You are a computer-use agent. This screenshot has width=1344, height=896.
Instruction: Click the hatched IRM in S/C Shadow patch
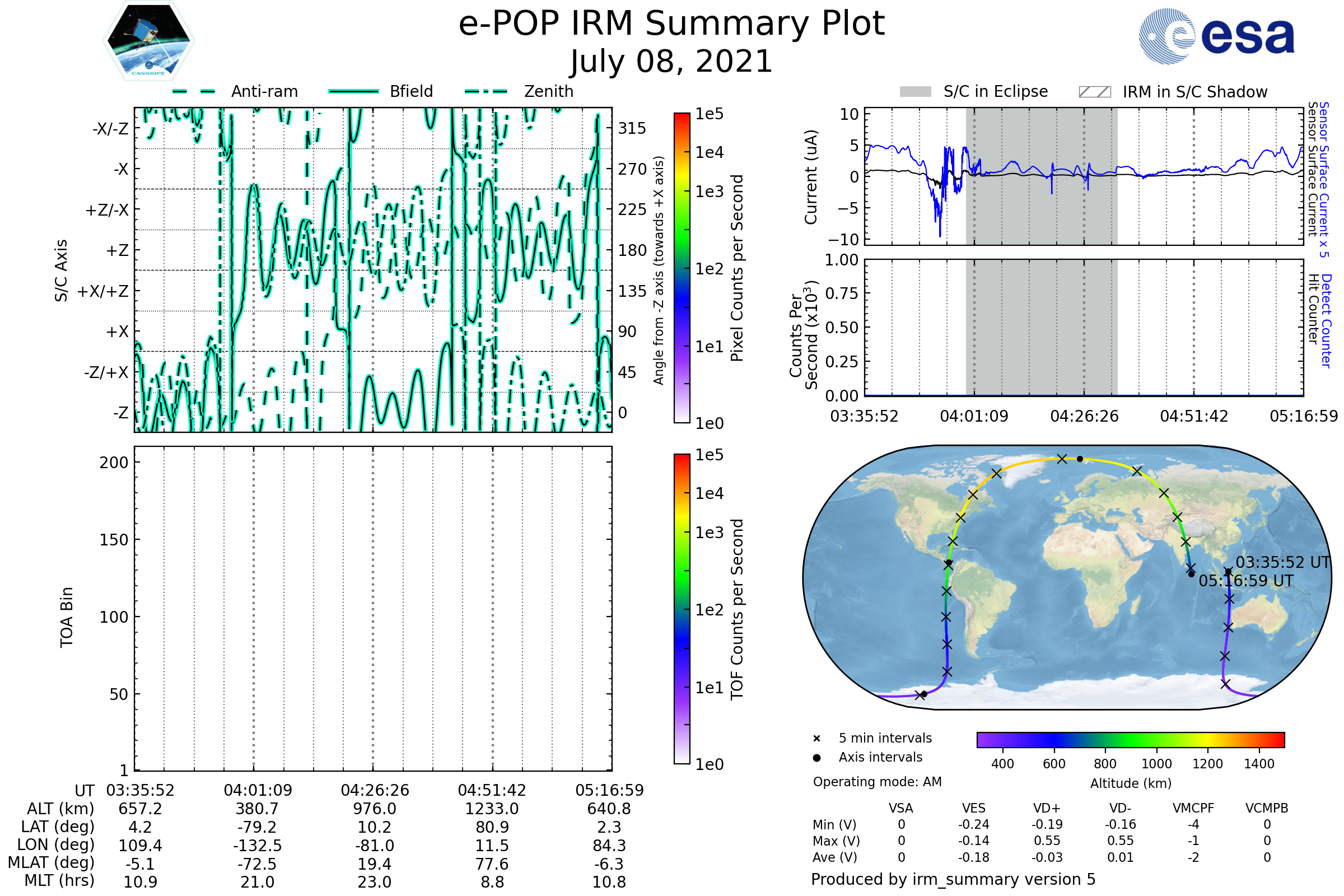1094,92
